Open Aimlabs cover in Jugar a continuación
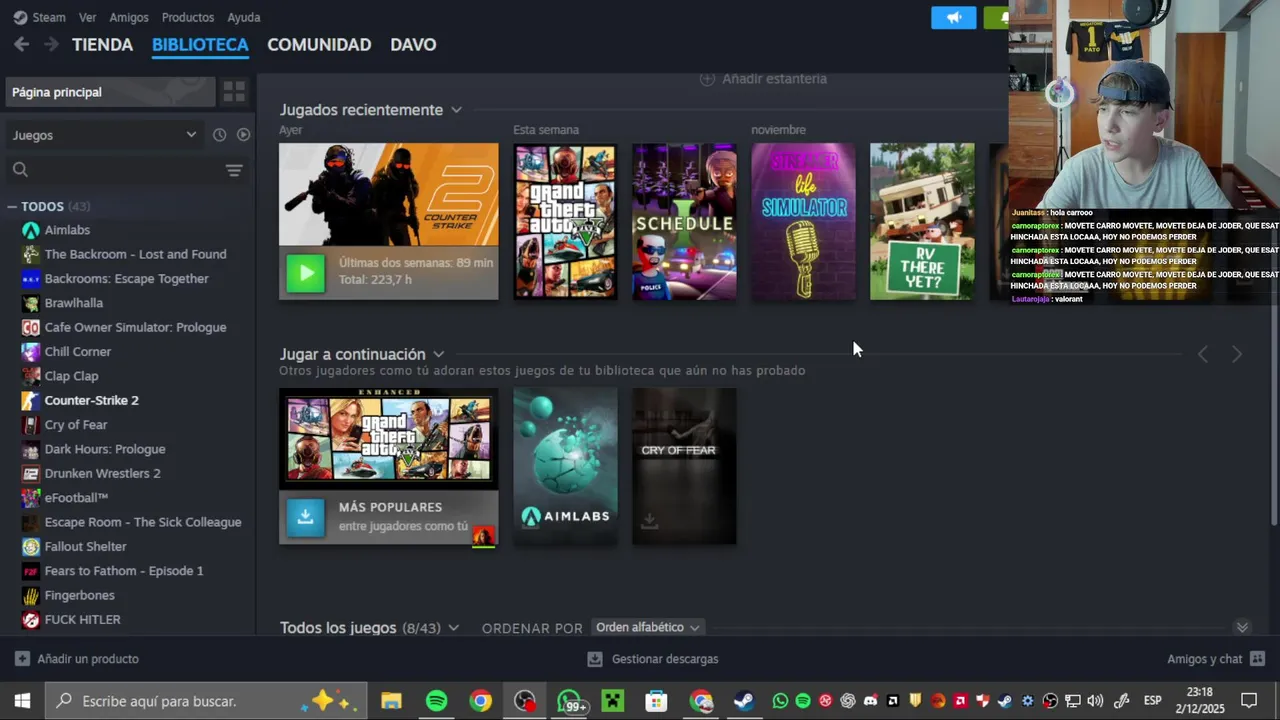The image size is (1280, 720). coord(565,467)
